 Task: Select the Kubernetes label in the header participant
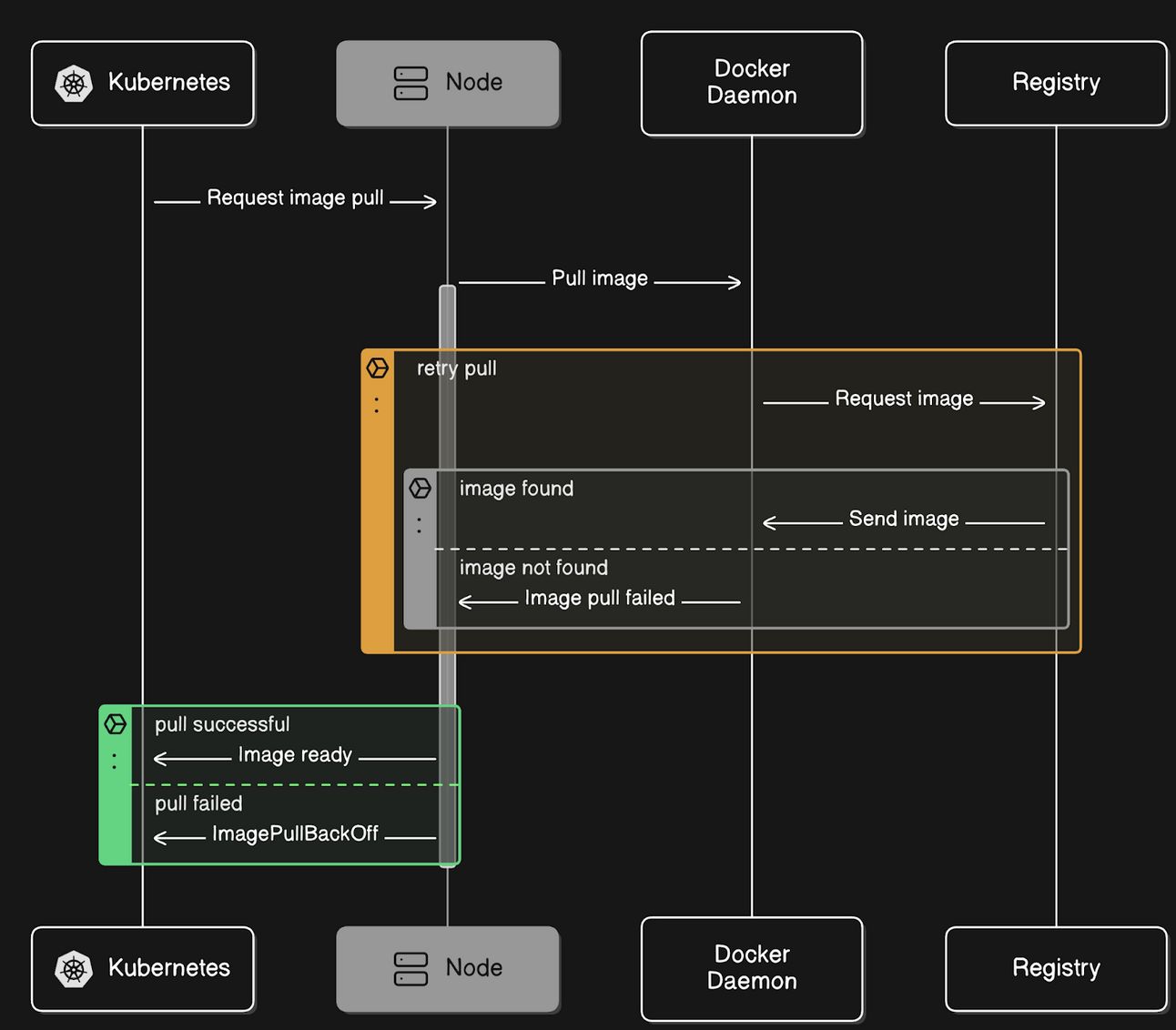click(x=169, y=82)
